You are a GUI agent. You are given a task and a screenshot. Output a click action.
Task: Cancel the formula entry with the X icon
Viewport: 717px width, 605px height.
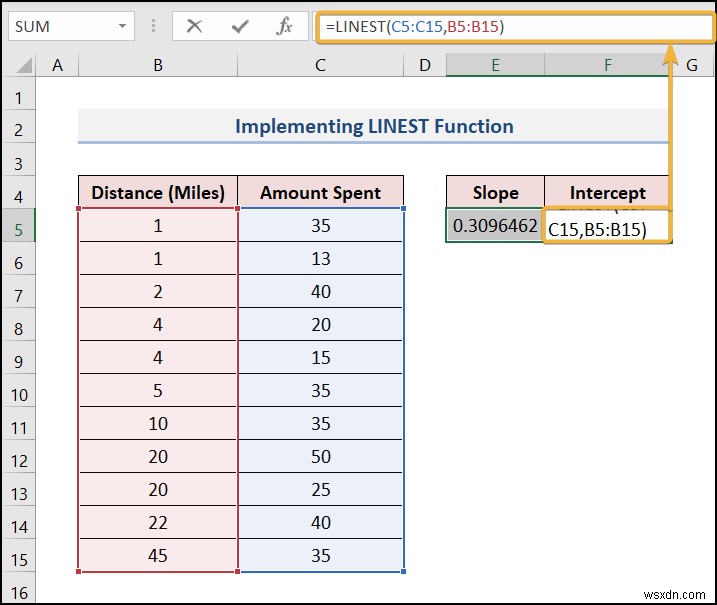pos(194,26)
